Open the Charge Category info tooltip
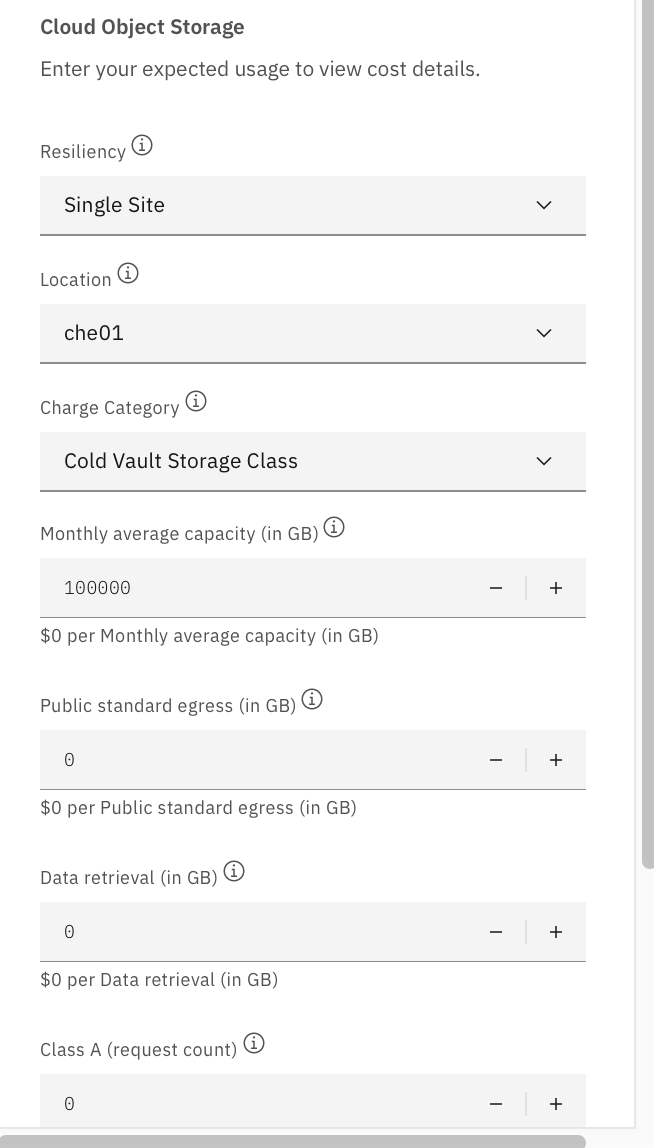Screen dimensions: 654x1148 point(196,401)
